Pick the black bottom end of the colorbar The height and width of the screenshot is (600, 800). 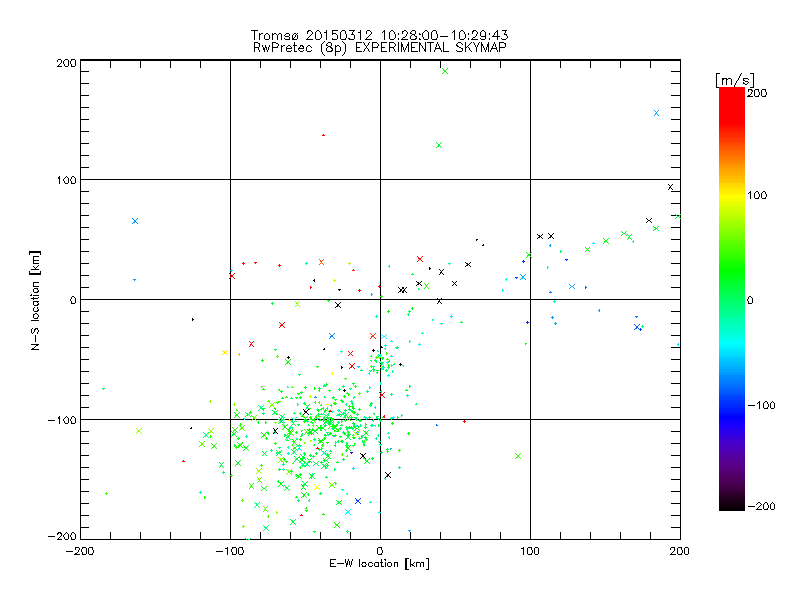coord(732,503)
